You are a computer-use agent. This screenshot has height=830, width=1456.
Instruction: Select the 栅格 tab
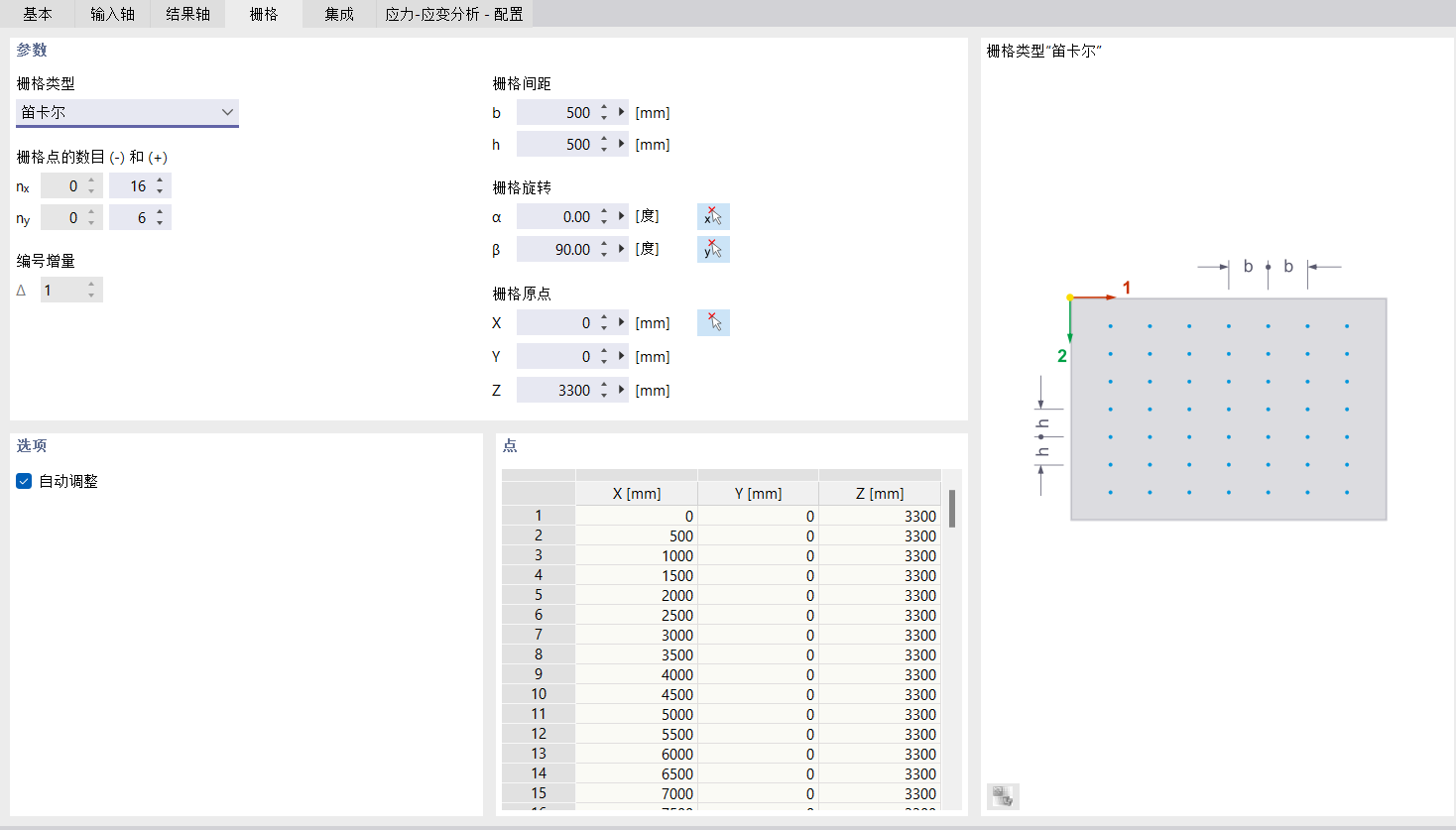(263, 14)
